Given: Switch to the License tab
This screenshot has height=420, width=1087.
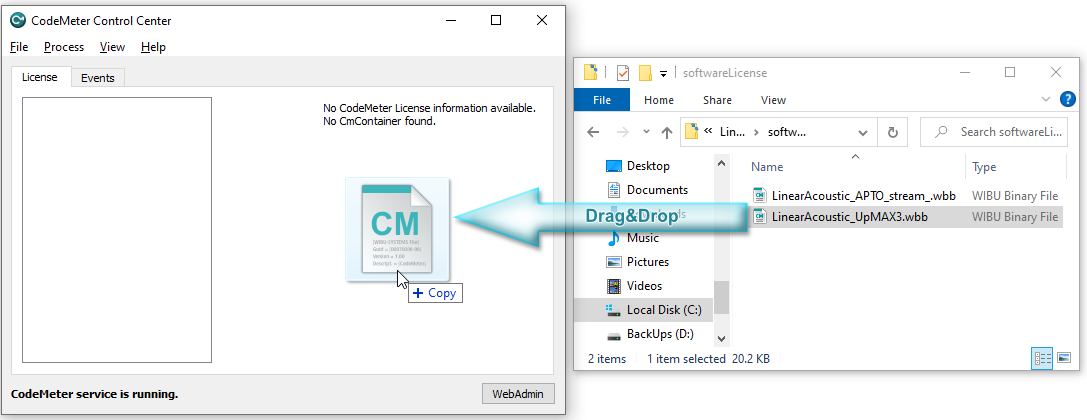Looking at the screenshot, I should [40, 77].
